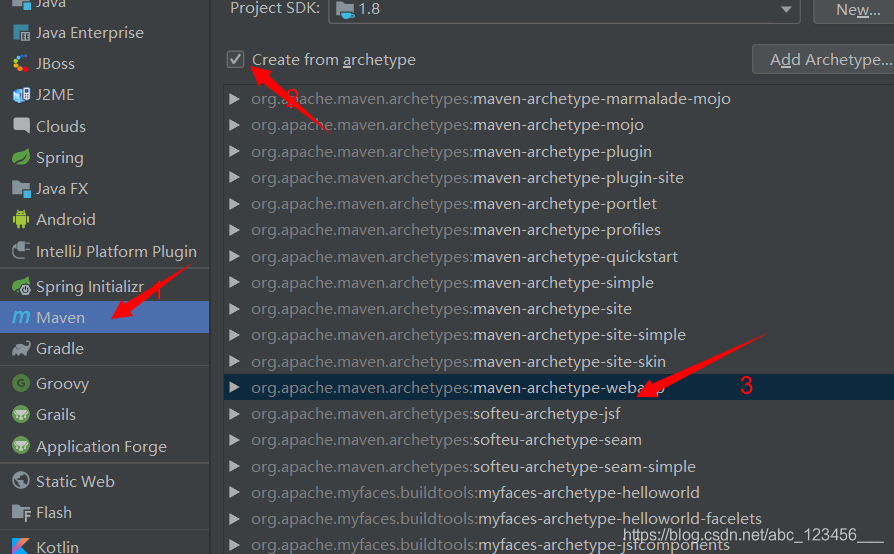Image resolution: width=894 pixels, height=554 pixels.
Task: Expand the maven-archetype-profiles node
Action: [x=234, y=230]
